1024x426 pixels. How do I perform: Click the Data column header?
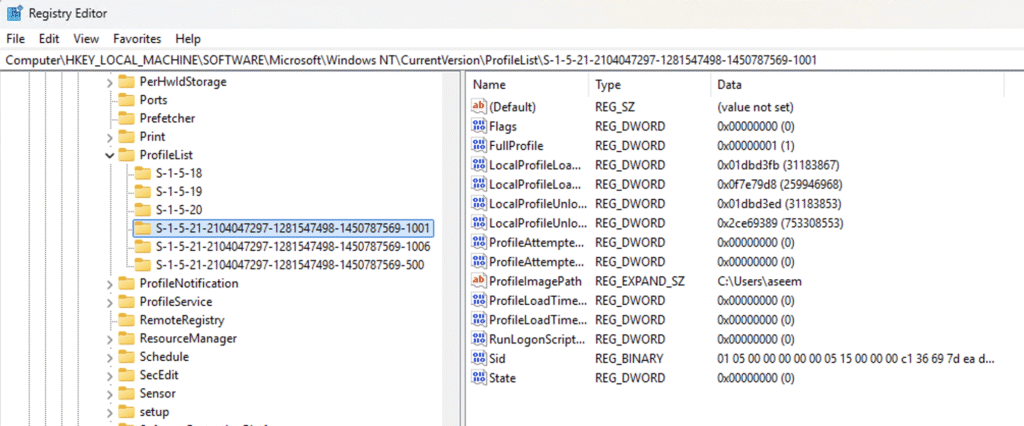coord(730,86)
